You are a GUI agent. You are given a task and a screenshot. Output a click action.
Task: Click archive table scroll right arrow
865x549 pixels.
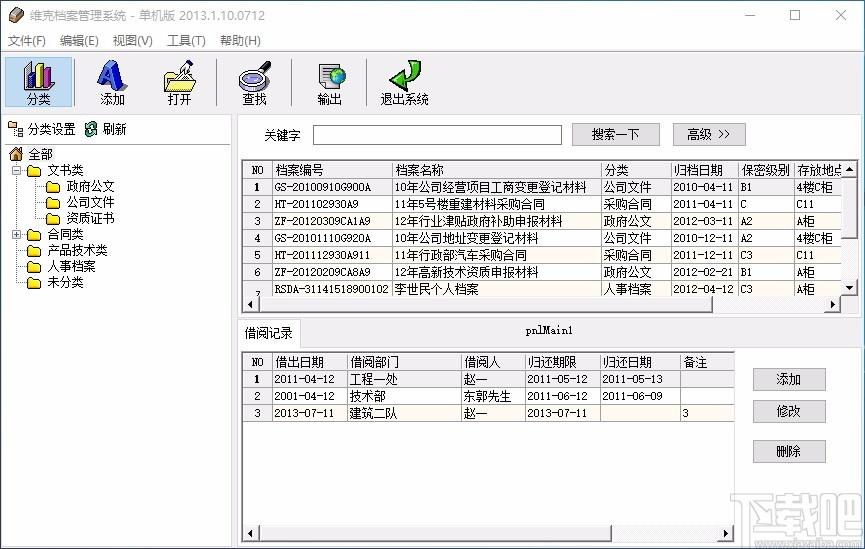832,305
